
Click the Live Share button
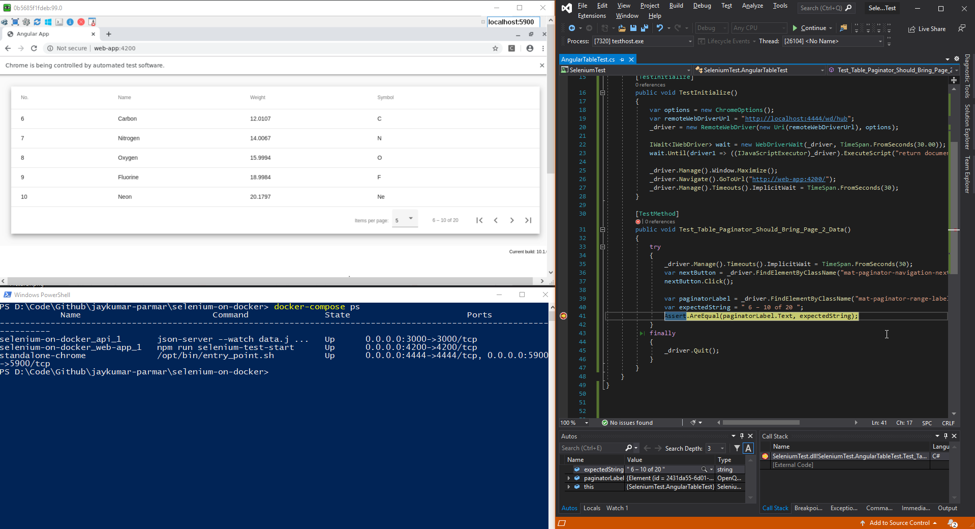tap(927, 28)
